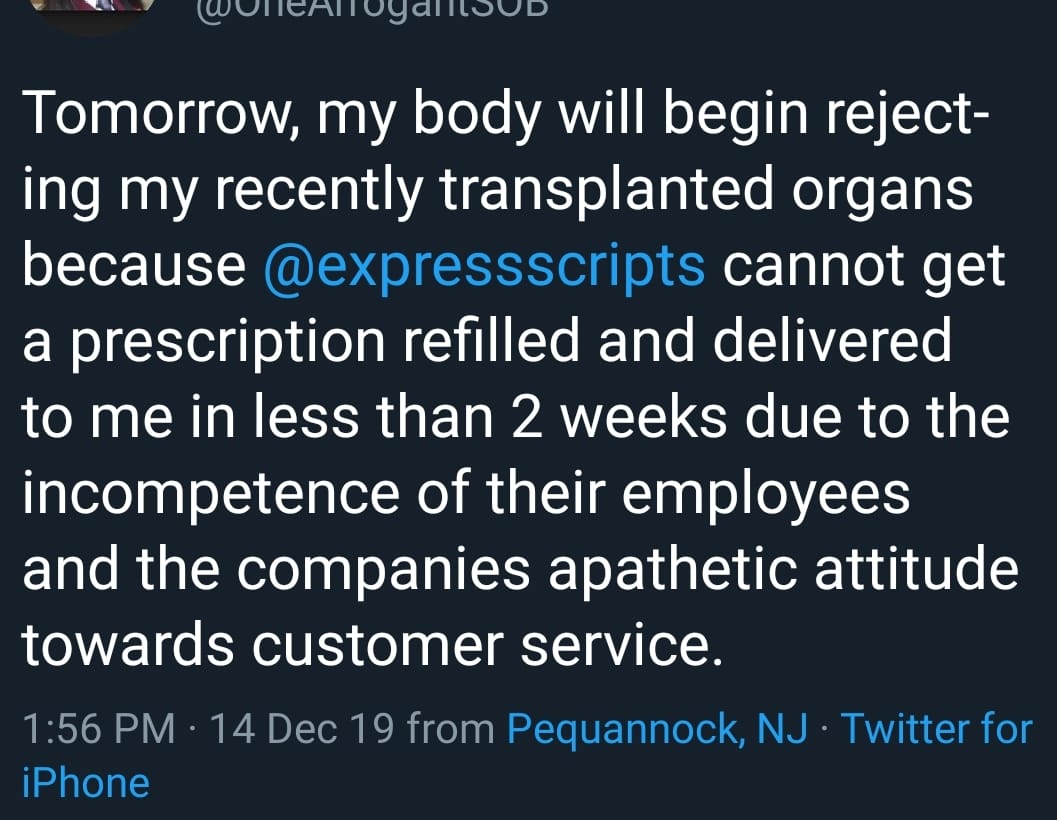Click the word 'from' before the location
This screenshot has height=820, width=1057.
[x=451, y=729]
